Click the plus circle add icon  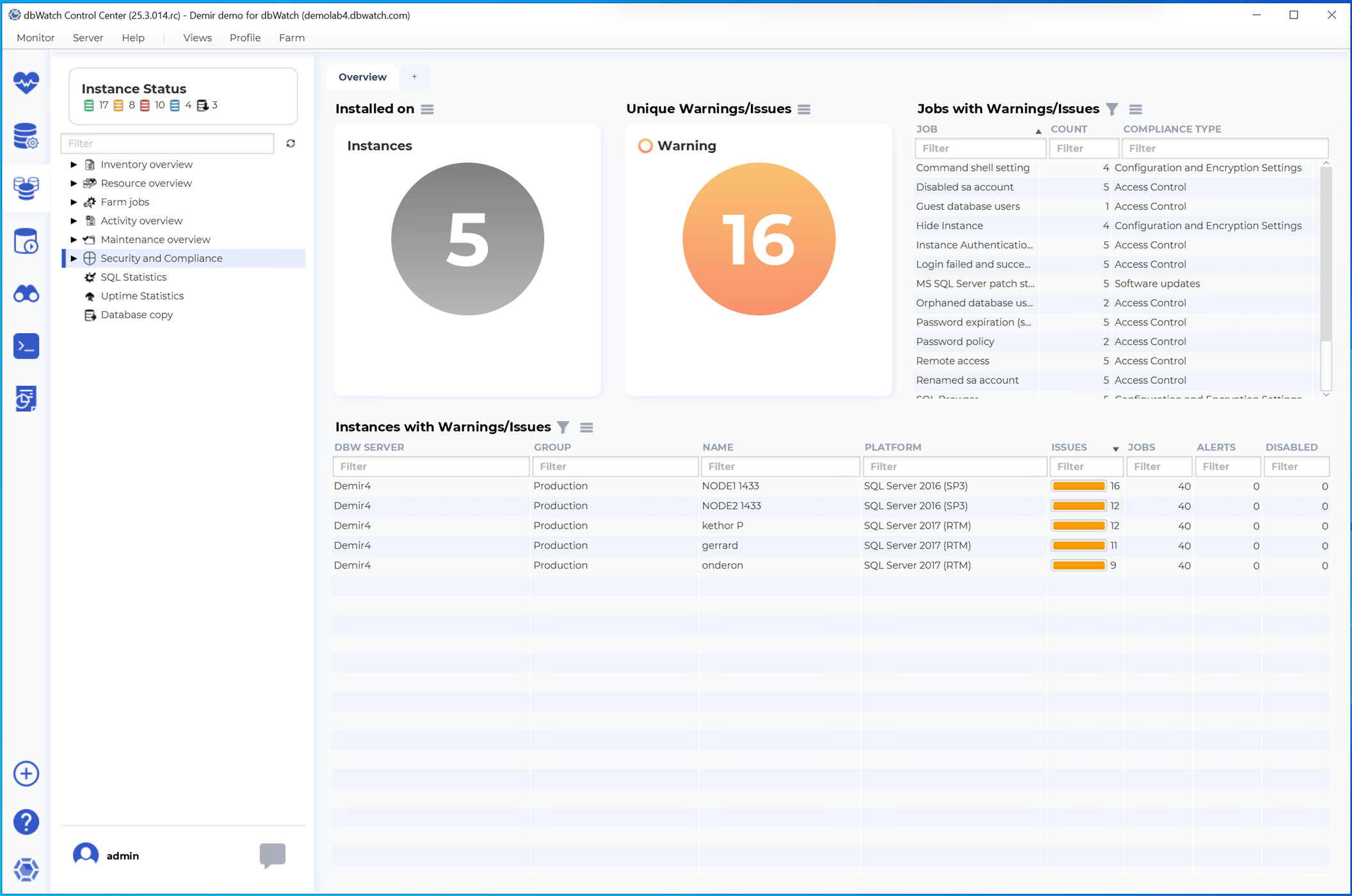pyautogui.click(x=26, y=774)
